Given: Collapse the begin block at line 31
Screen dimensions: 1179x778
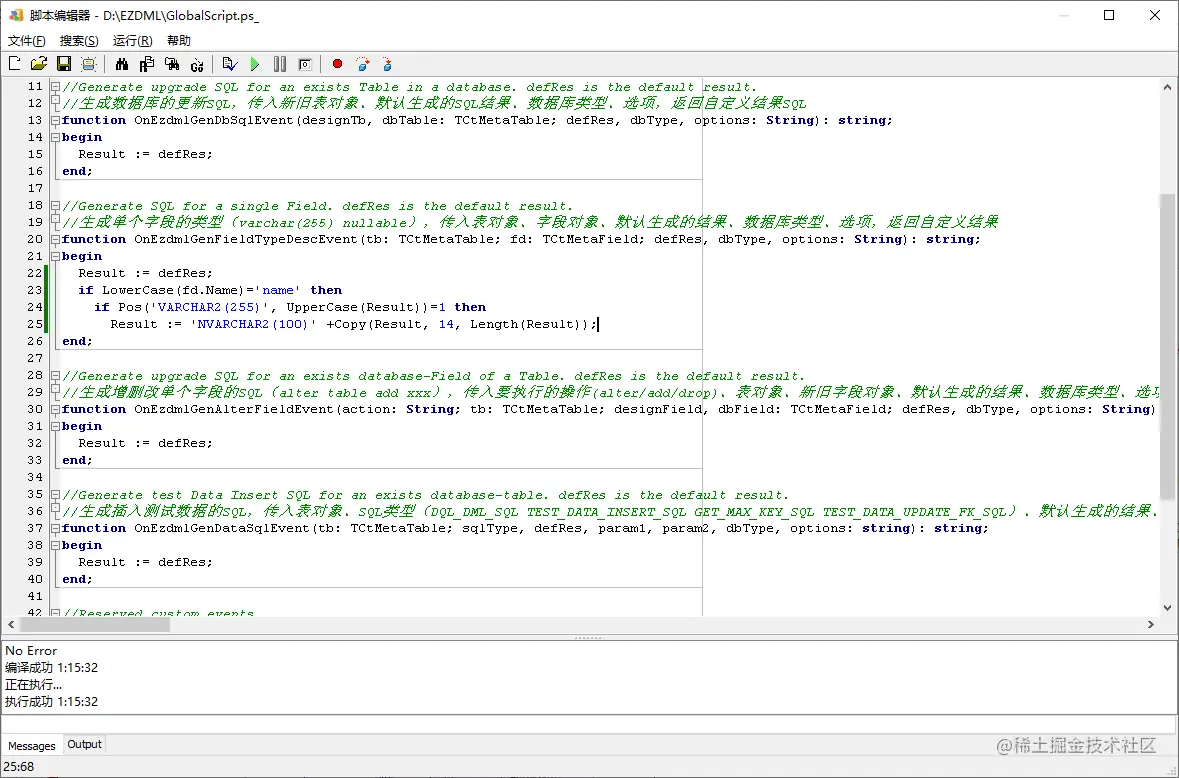Looking at the screenshot, I should [x=55, y=426].
